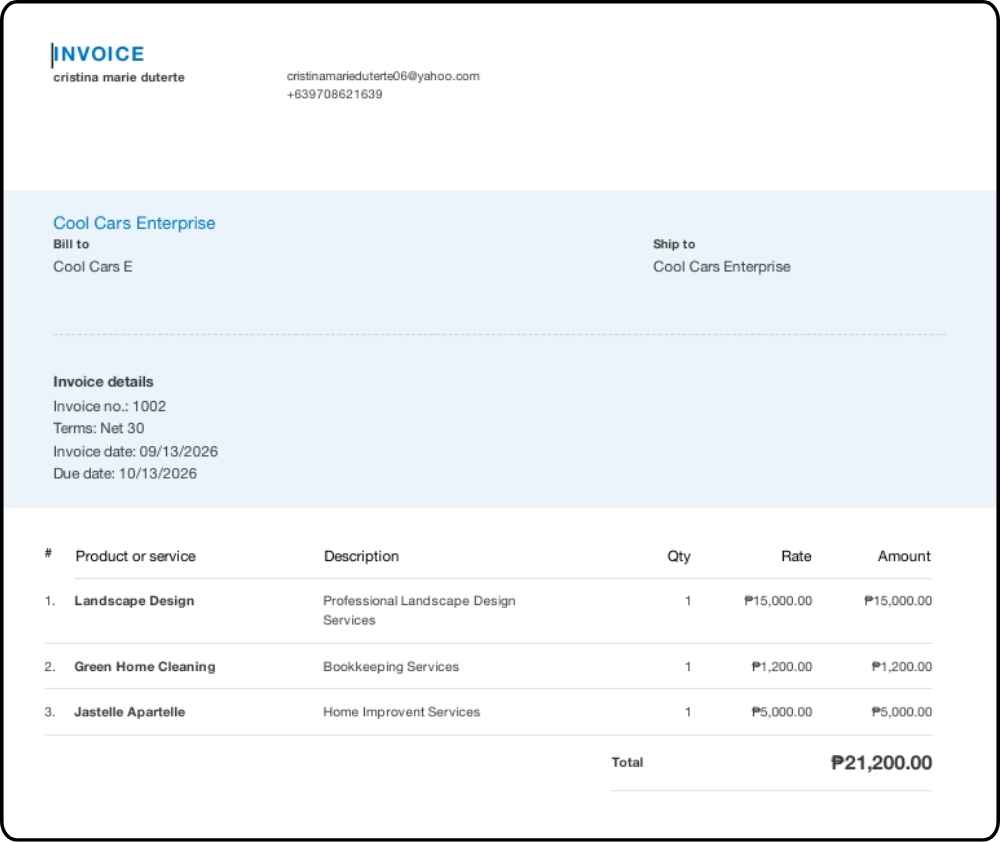
Task: Click the 'Bill to' label
Action: coord(71,244)
